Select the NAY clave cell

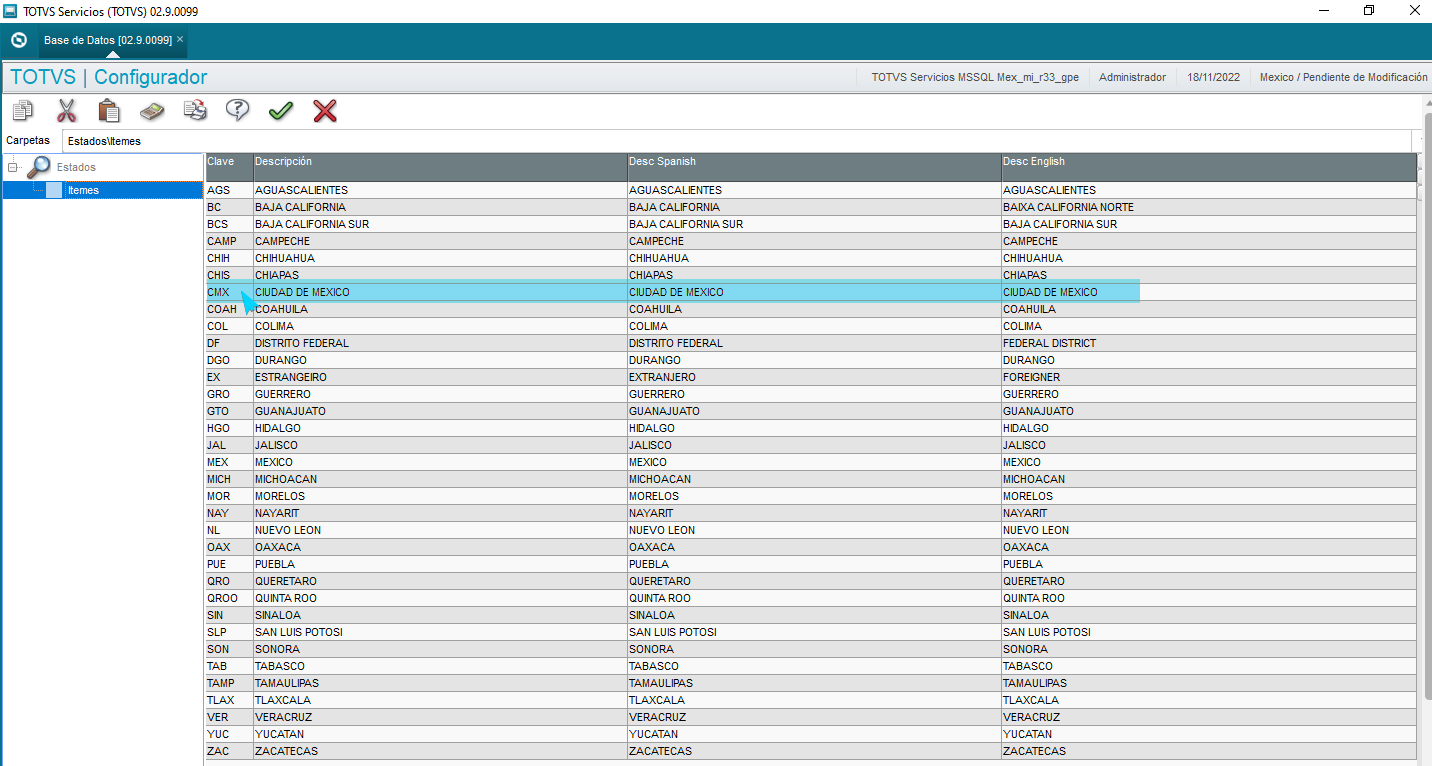tap(229, 513)
